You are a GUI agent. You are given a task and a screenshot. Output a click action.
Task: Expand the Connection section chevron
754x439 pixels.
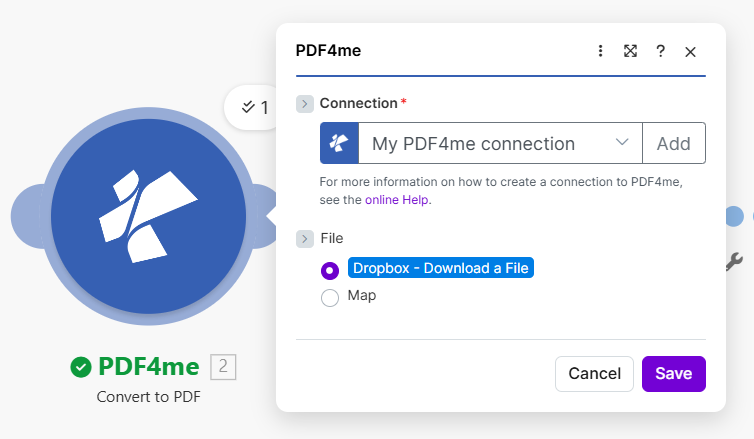[x=305, y=103]
